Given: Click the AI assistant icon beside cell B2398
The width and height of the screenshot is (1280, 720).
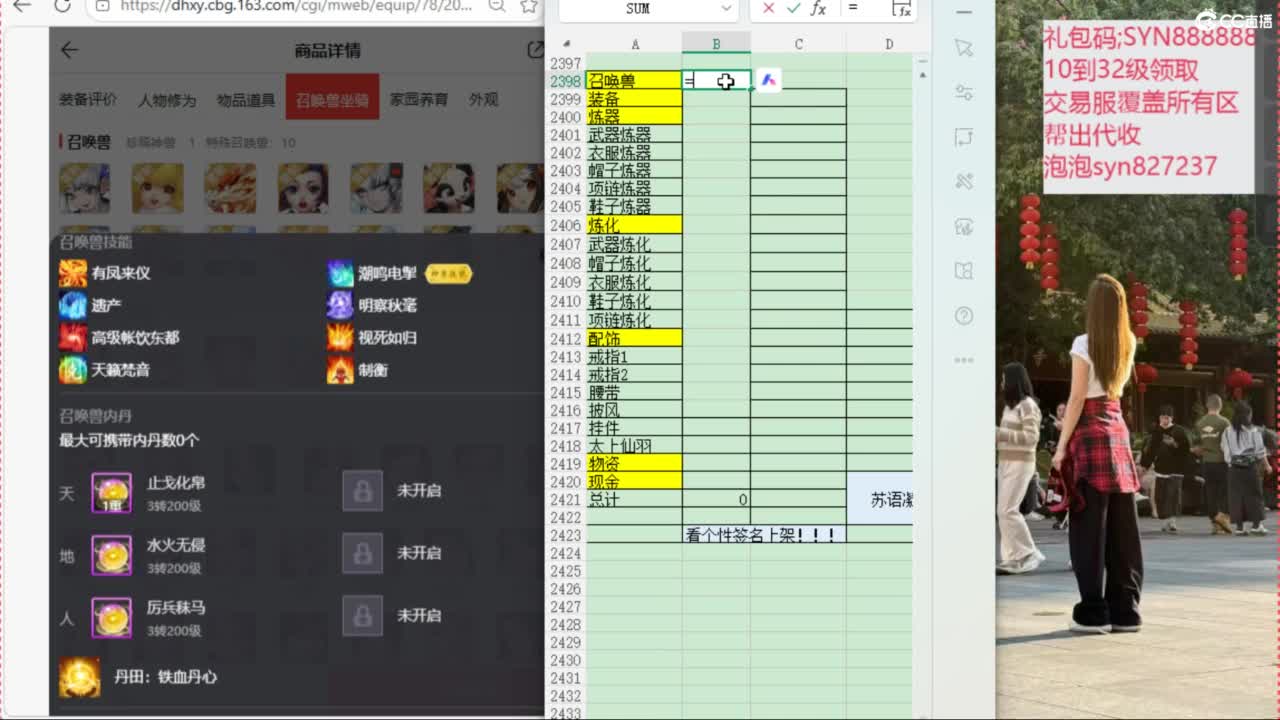Looking at the screenshot, I should click(x=768, y=80).
